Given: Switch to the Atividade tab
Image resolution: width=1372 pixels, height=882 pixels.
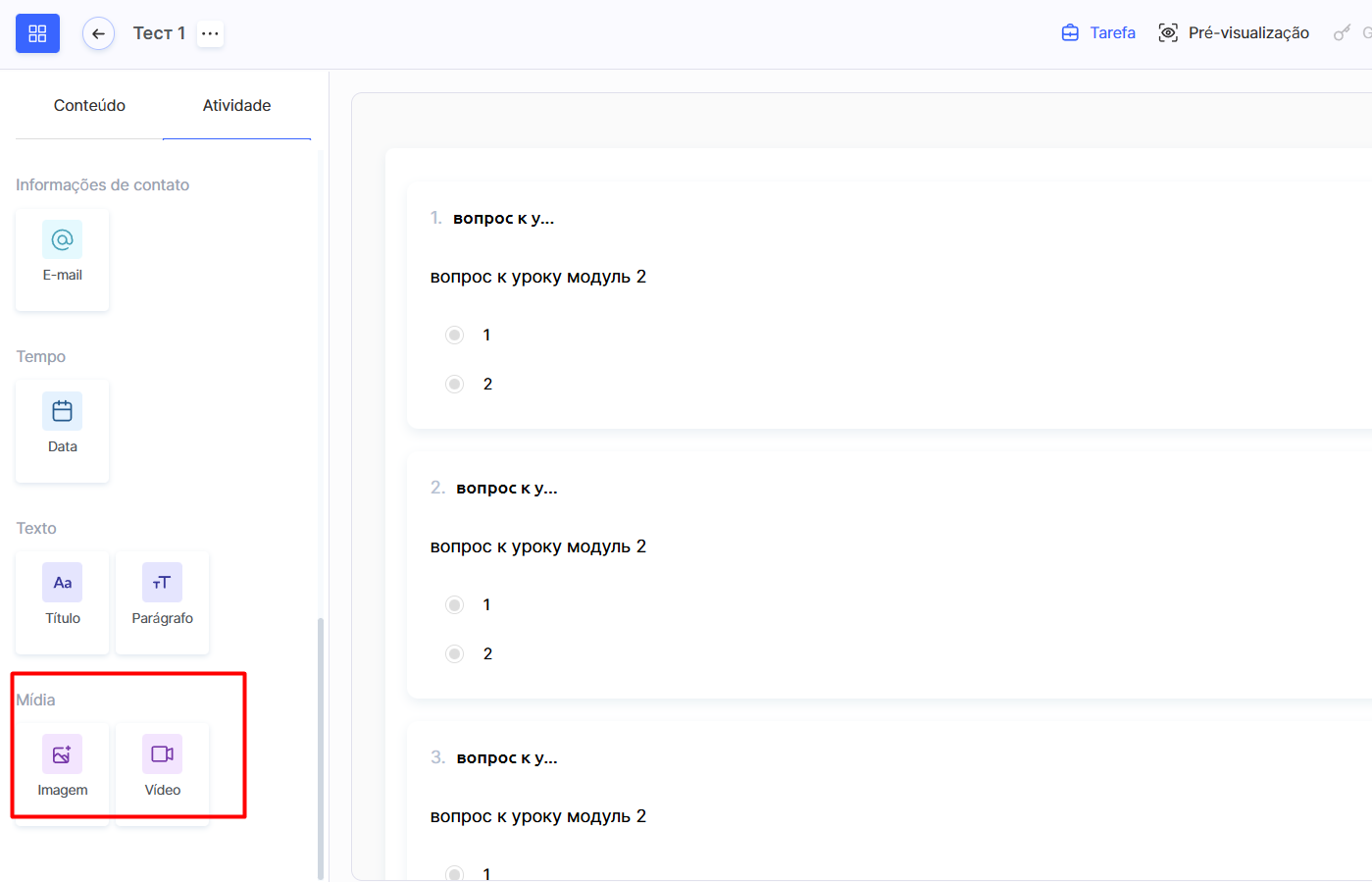Looking at the screenshot, I should click(236, 106).
